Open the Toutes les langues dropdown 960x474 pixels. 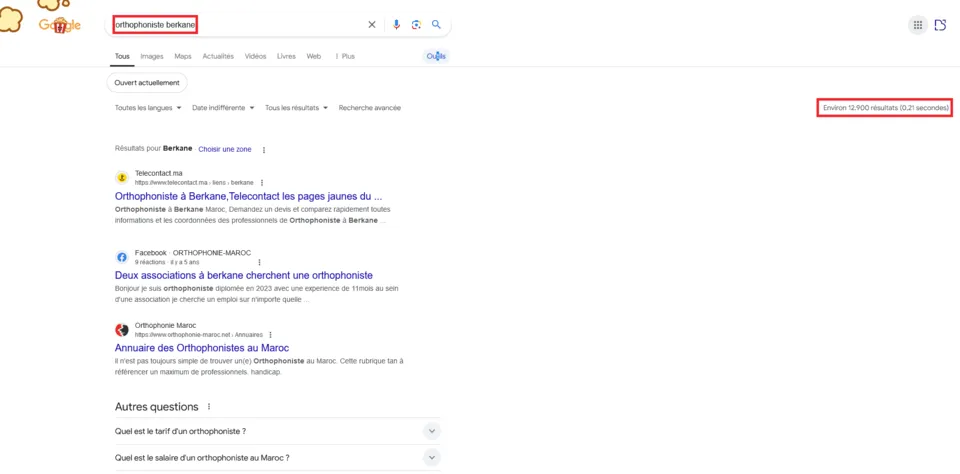coord(148,108)
